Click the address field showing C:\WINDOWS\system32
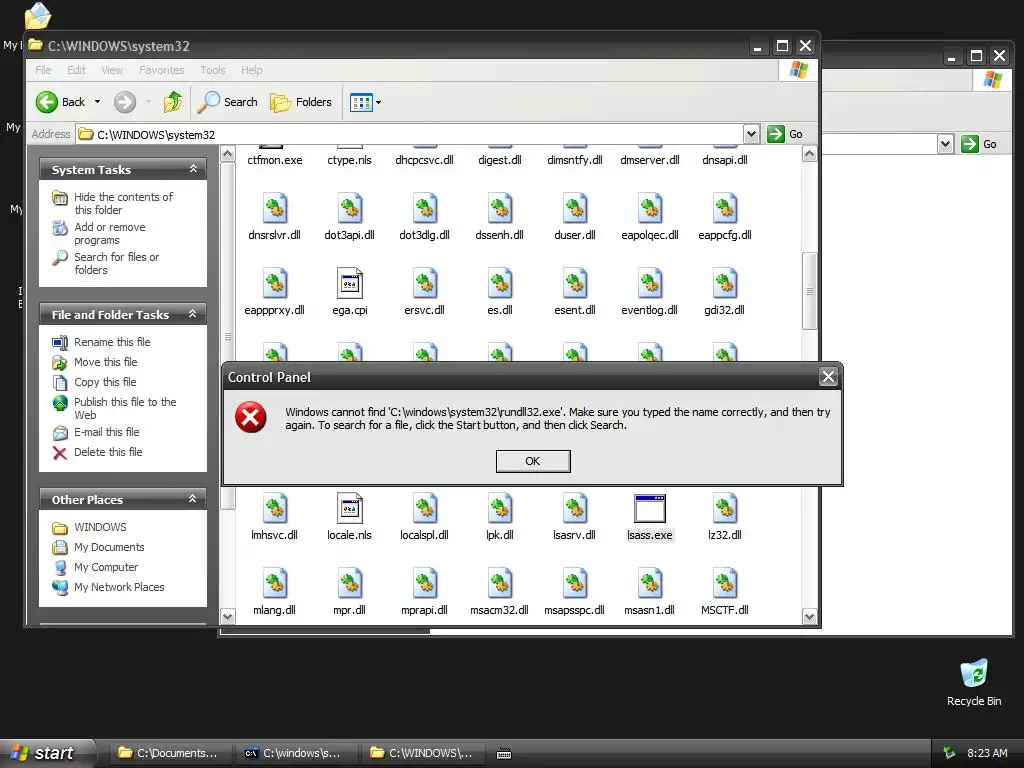The width and height of the screenshot is (1024, 768). 409,135
